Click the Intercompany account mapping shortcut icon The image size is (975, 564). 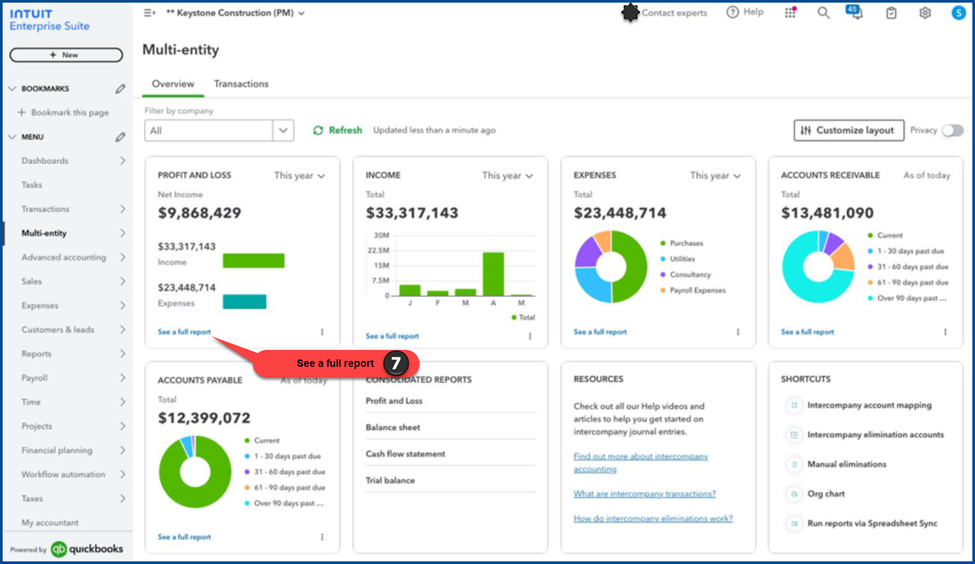(794, 405)
